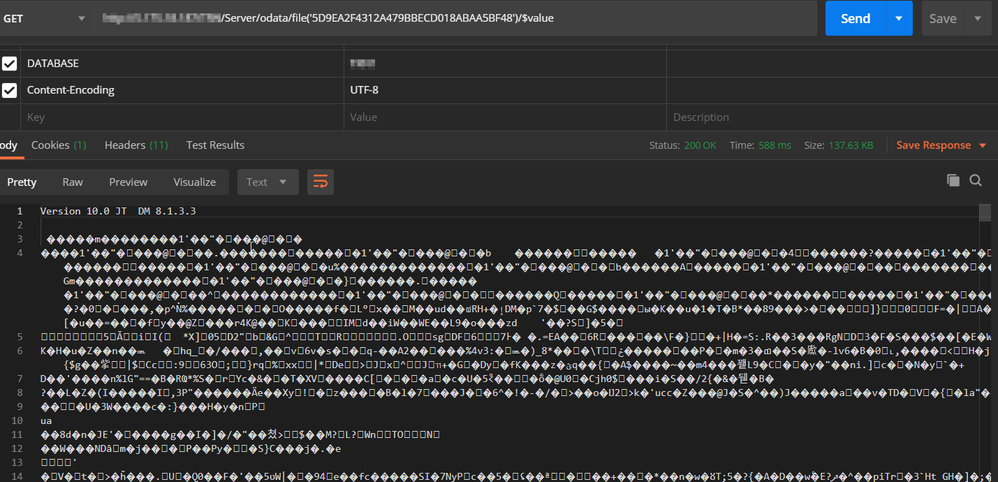Click the wrap lines icon

point(320,182)
